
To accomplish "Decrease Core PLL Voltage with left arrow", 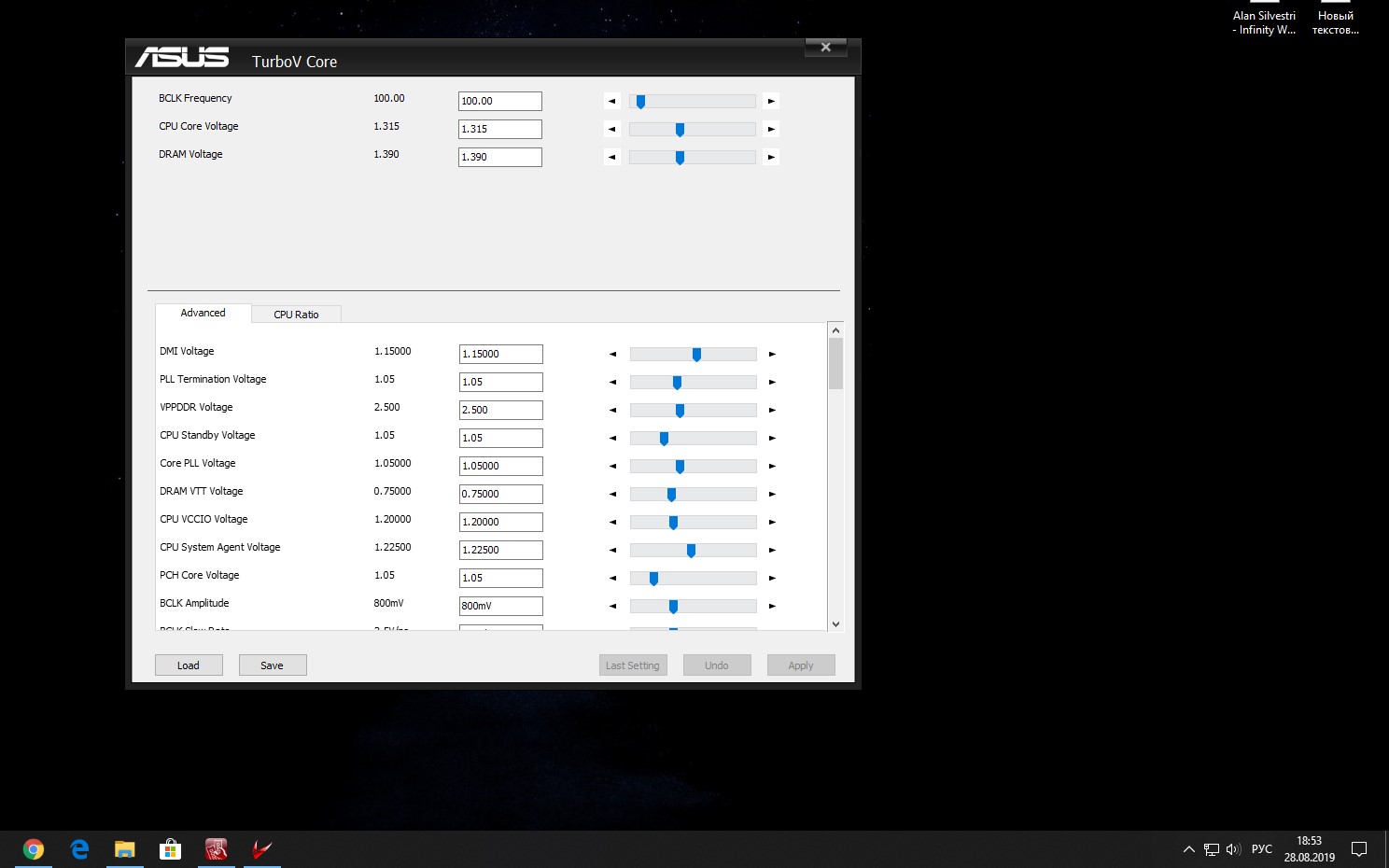I will click(613, 466).
